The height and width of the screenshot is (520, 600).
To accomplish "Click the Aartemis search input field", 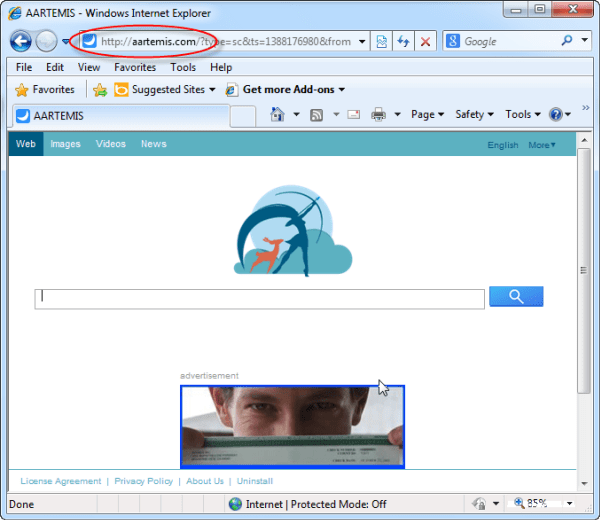I will pyautogui.click(x=259, y=299).
